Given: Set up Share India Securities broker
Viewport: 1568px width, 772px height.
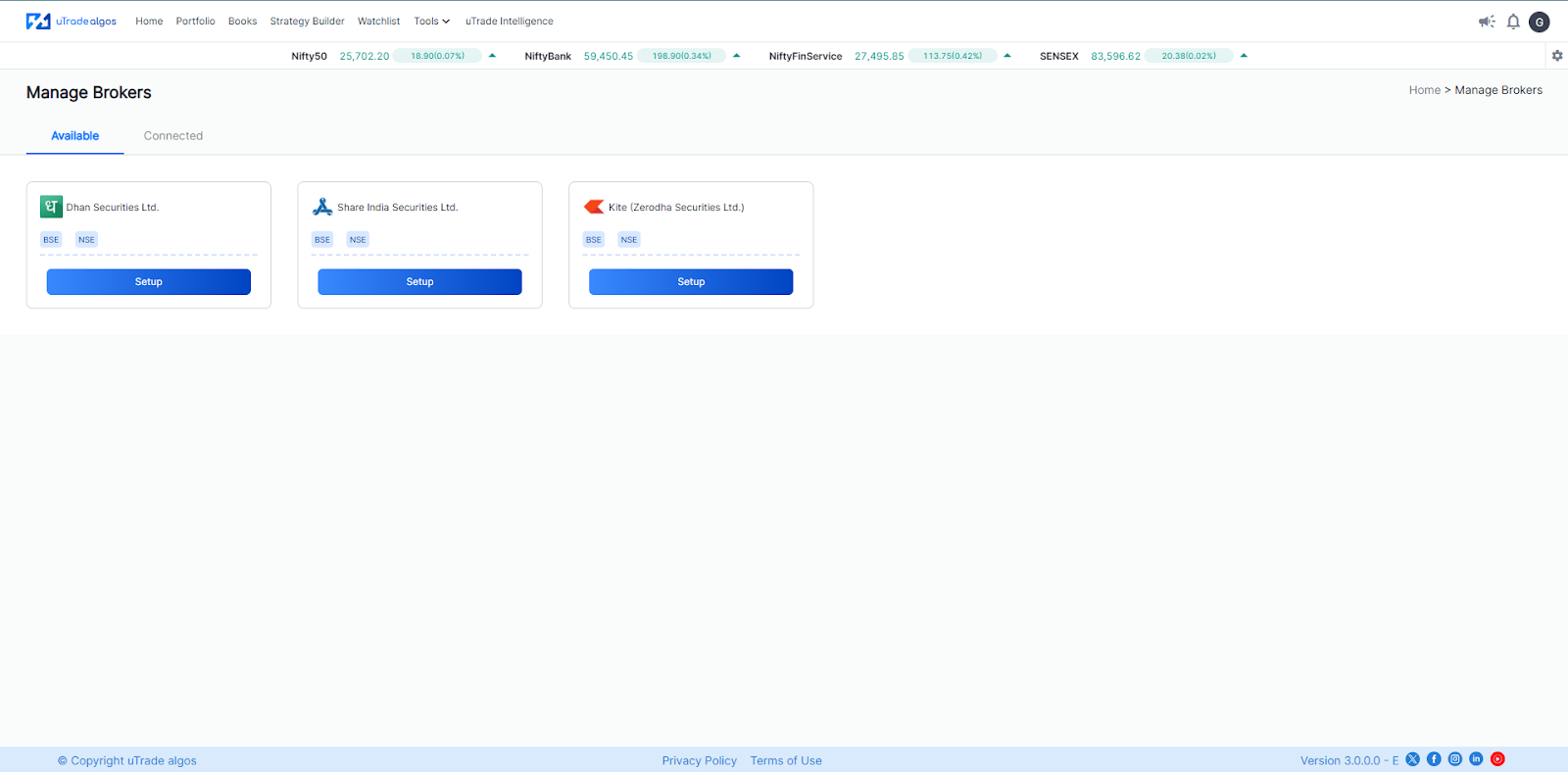Looking at the screenshot, I should click(419, 282).
